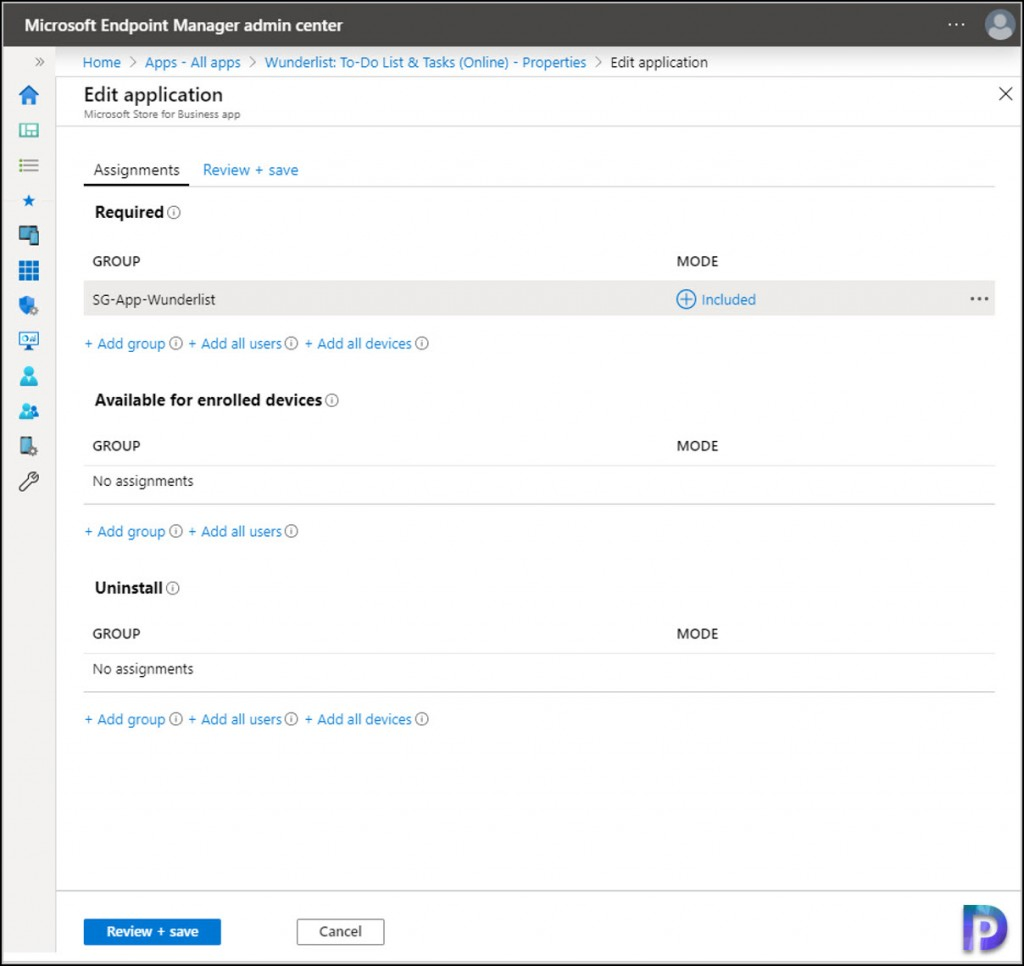
Task: Add all users under Available for enrolled devices
Action: [x=235, y=532]
